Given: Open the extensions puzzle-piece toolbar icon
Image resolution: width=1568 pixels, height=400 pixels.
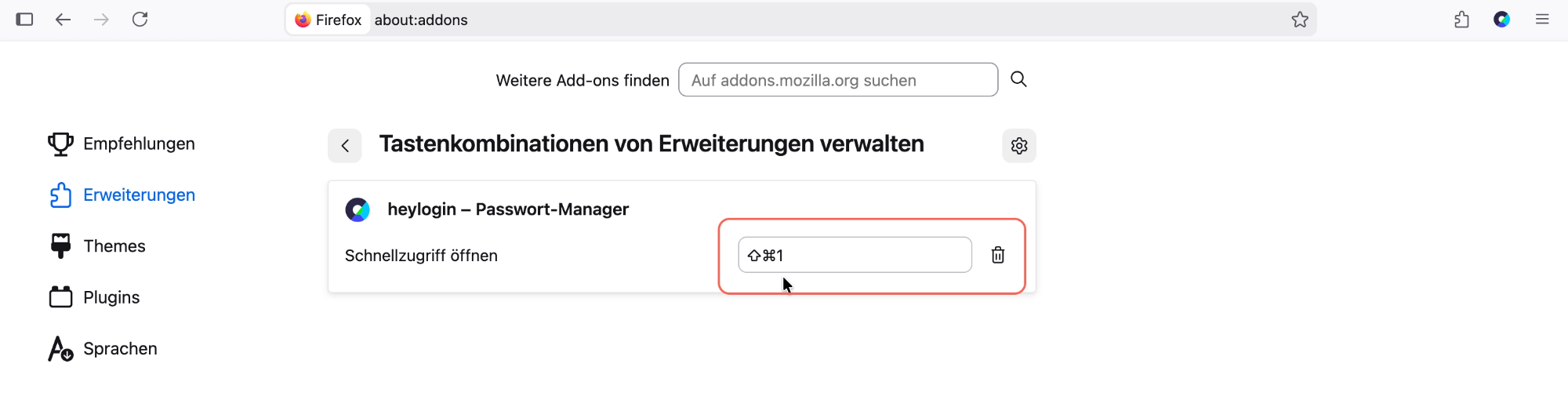Looking at the screenshot, I should [1461, 20].
